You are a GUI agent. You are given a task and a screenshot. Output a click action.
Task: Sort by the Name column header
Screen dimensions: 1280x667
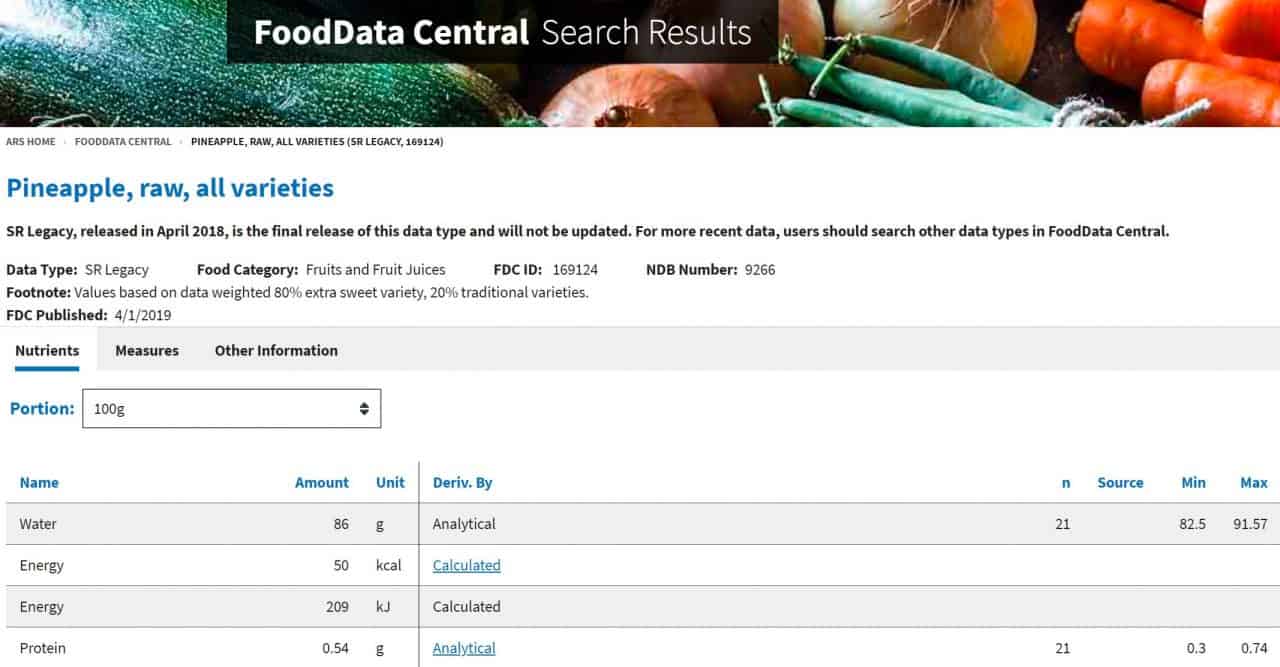click(39, 482)
